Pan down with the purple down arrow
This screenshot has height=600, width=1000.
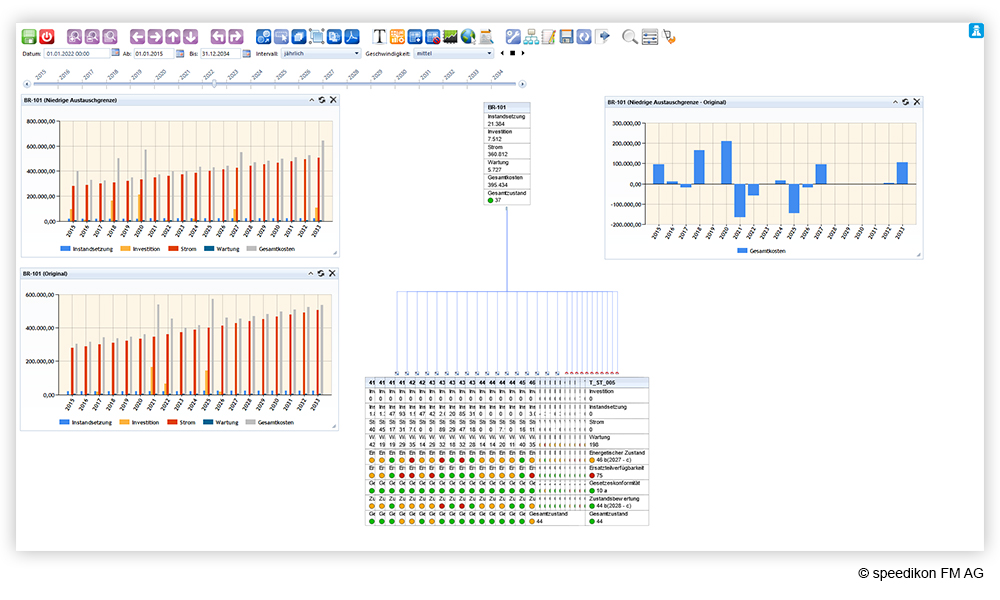click(x=190, y=37)
